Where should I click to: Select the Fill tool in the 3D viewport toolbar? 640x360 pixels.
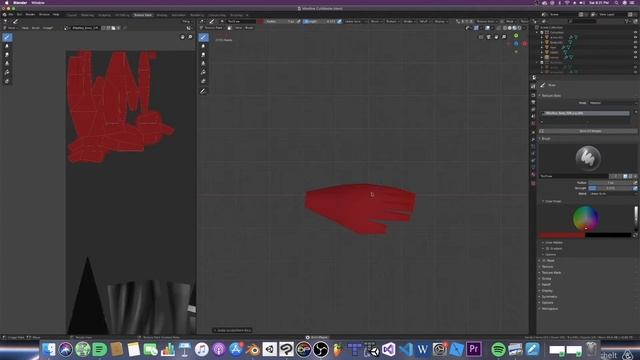[203, 72]
